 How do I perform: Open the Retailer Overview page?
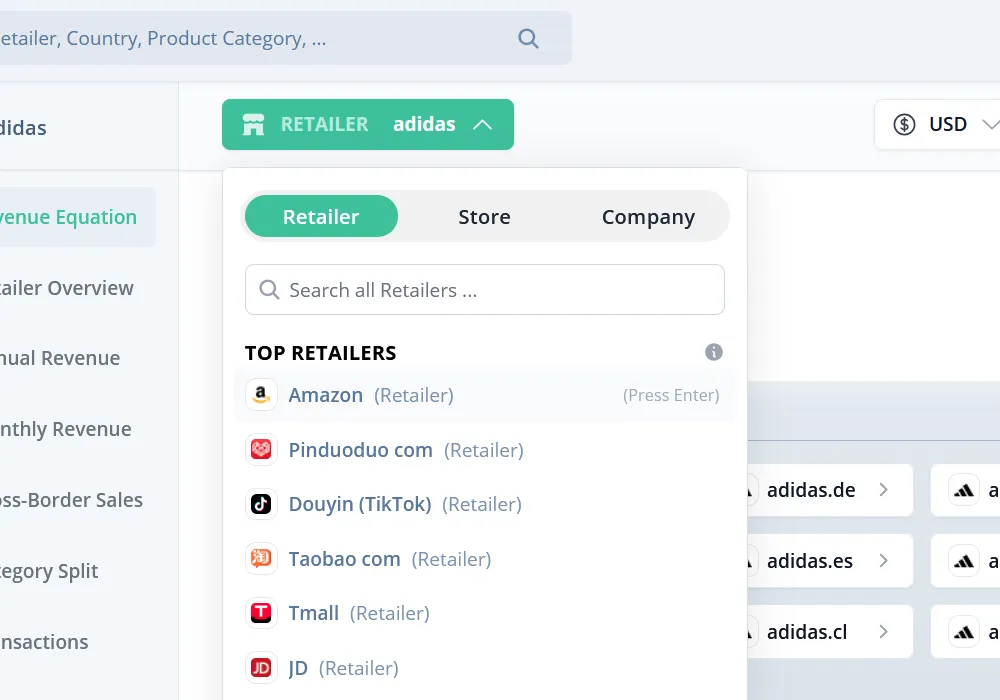(67, 288)
